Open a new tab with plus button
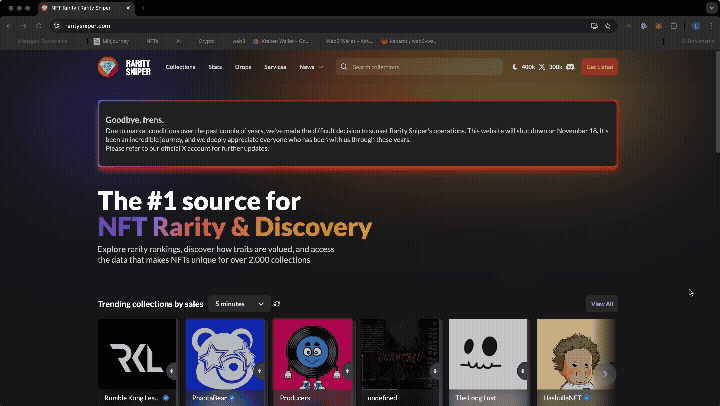The width and height of the screenshot is (720, 406). tap(143, 8)
